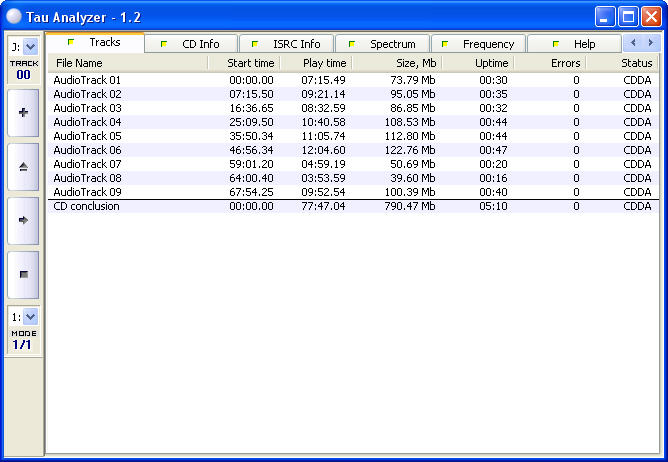668x462 pixels.
Task: Open the Help tab
Action: pos(575,44)
